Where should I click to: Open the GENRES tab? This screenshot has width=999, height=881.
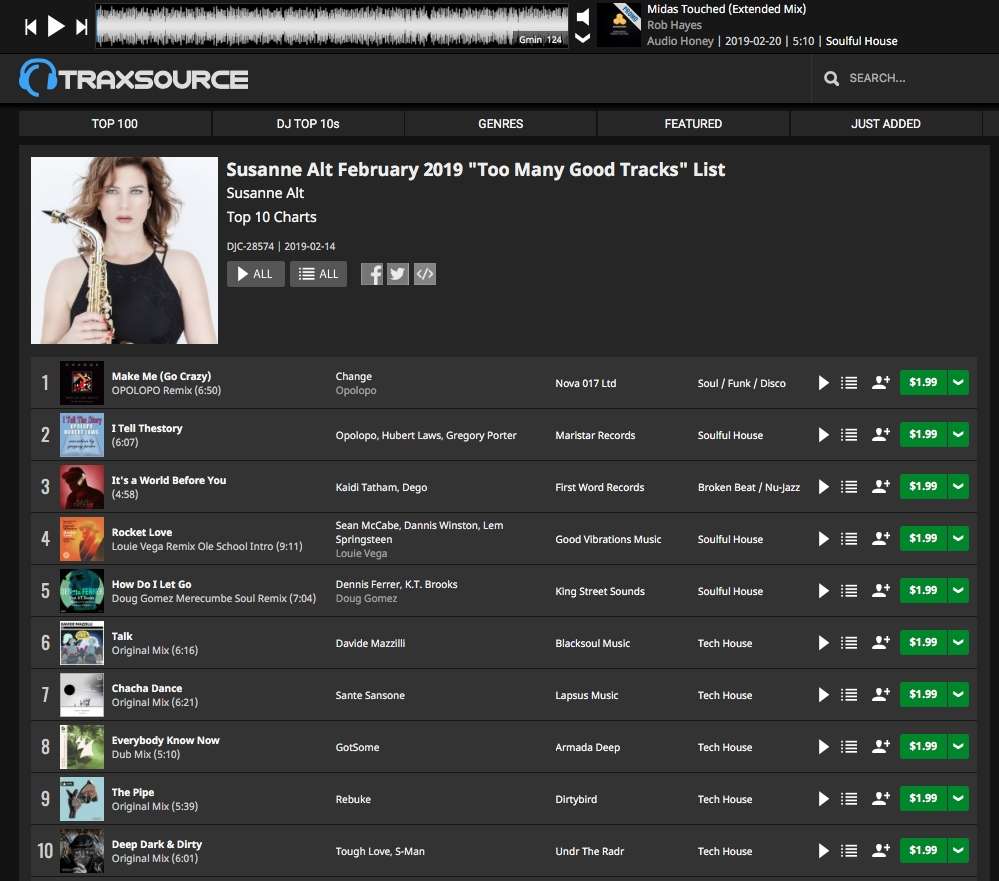tap(501, 124)
